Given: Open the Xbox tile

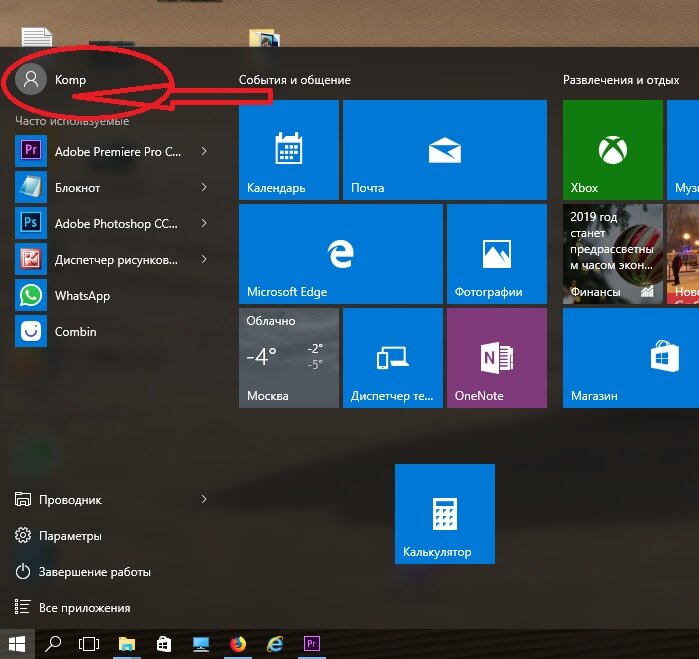Looking at the screenshot, I should tap(613, 150).
